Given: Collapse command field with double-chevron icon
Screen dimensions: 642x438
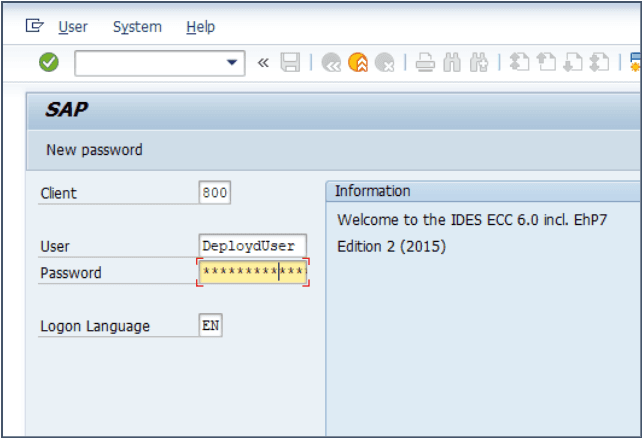Looking at the screenshot, I should click(x=263, y=63).
